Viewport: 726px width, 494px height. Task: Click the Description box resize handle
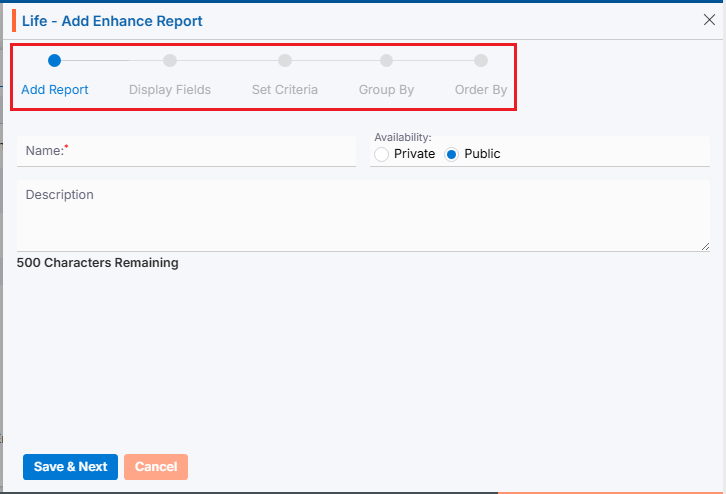point(705,246)
